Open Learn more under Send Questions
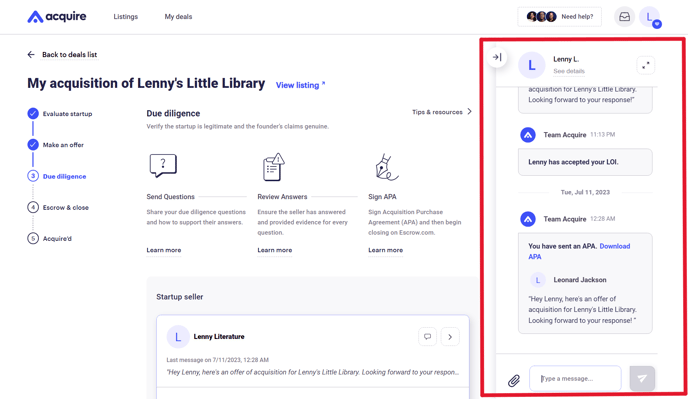 coord(164,250)
